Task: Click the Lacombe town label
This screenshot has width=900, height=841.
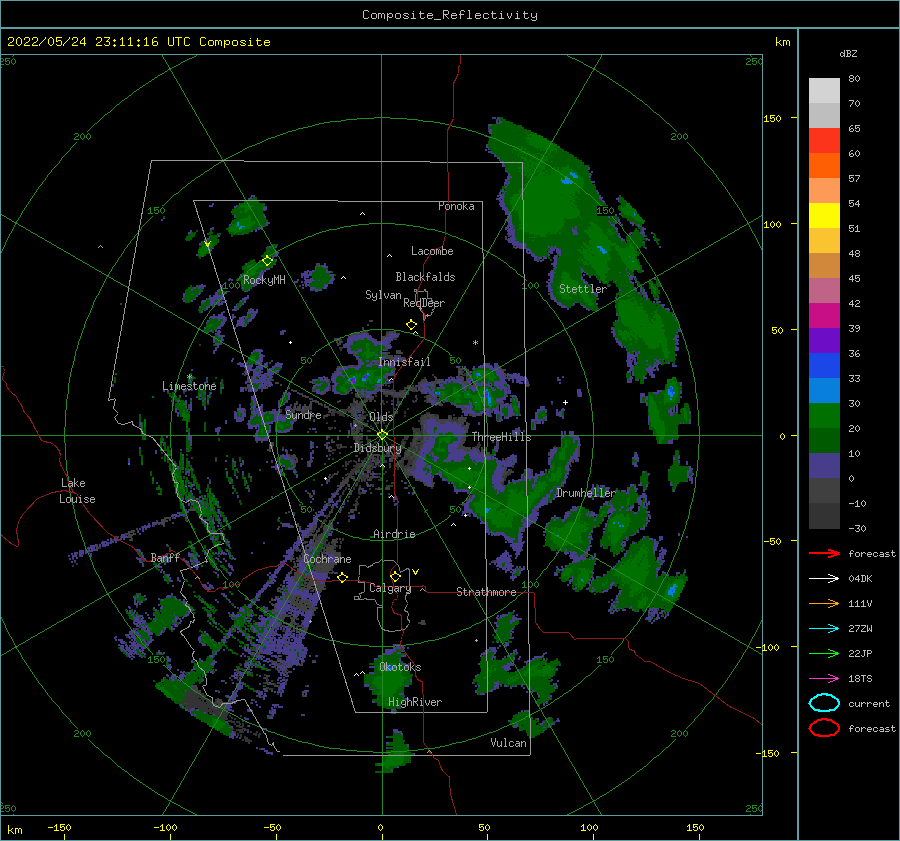Action: click(432, 251)
